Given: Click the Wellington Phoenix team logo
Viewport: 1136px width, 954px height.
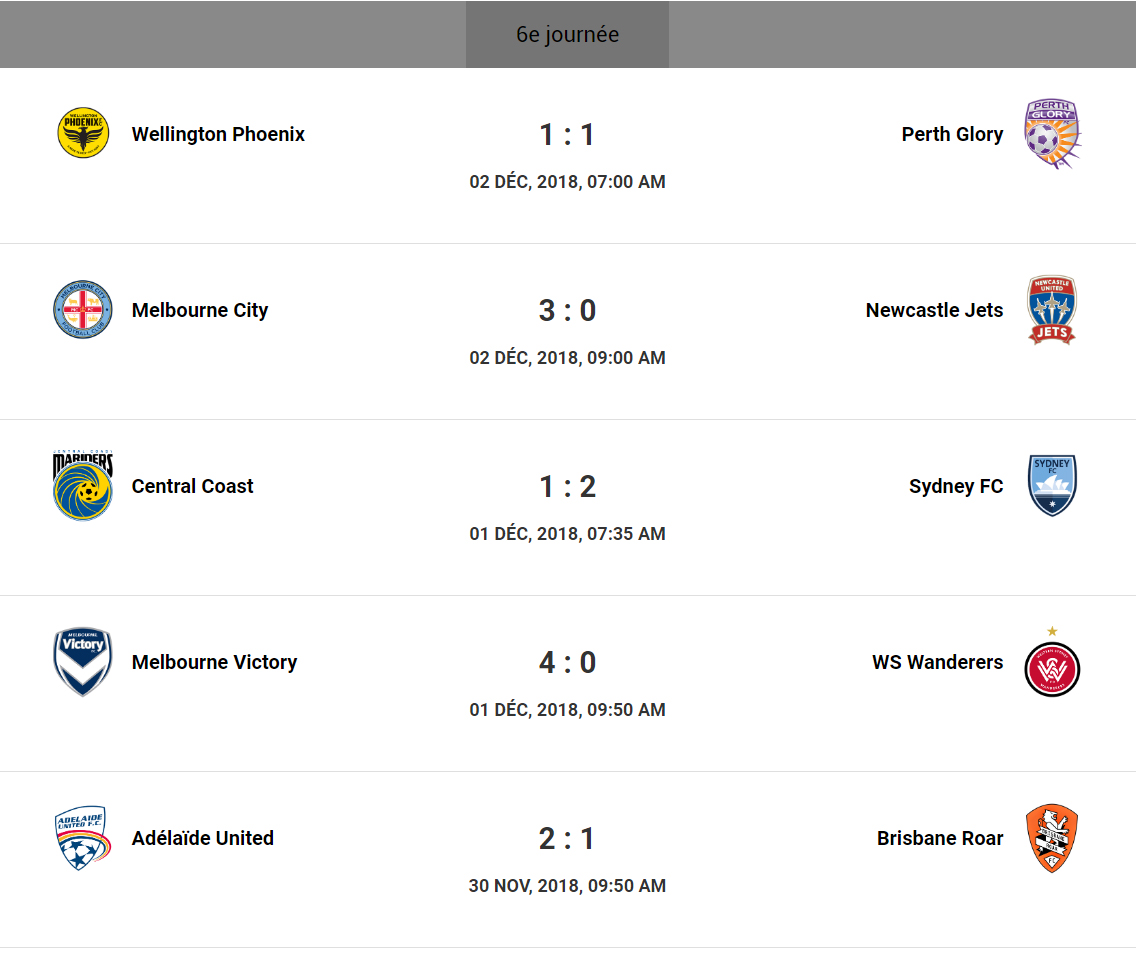Looking at the screenshot, I should click(x=83, y=134).
